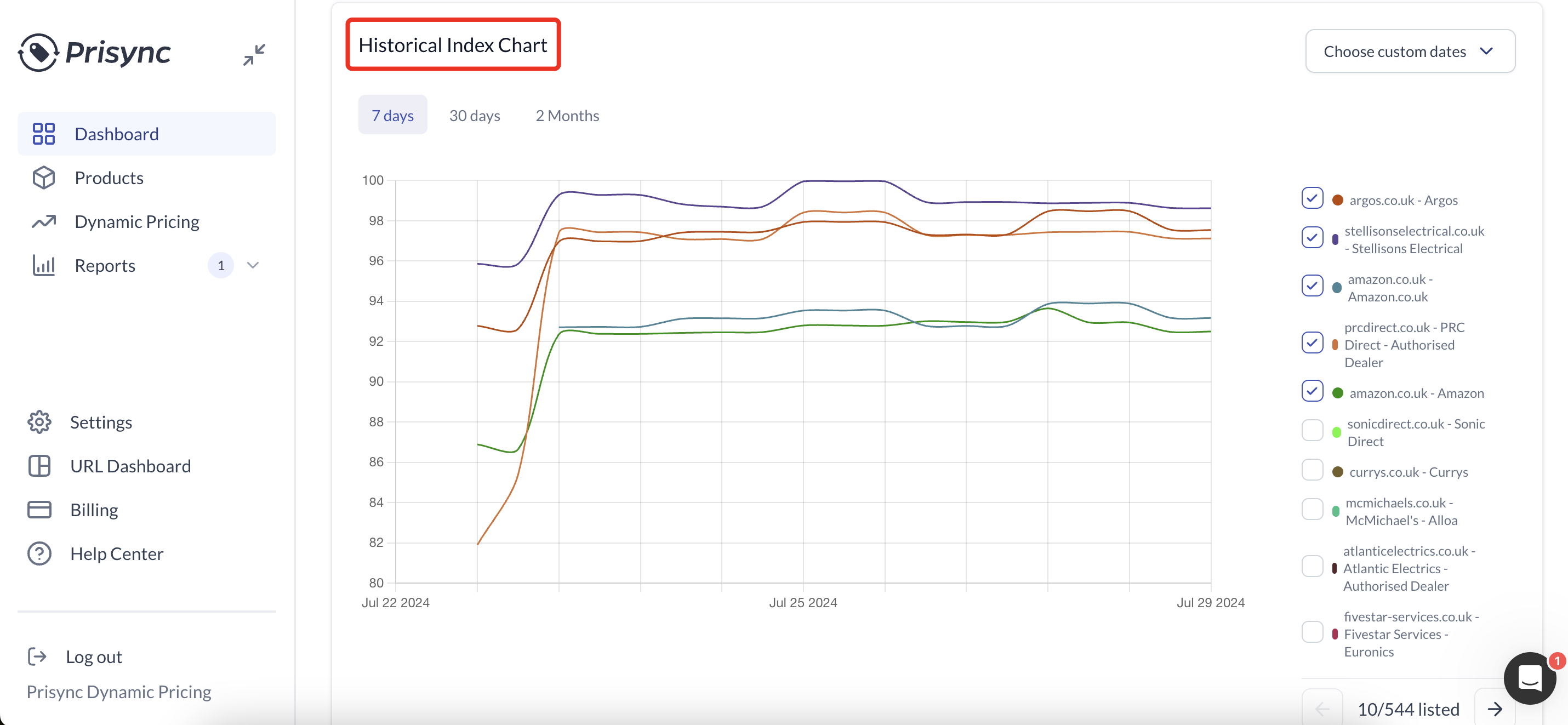The image size is (1568, 725).
Task: Uncheck Stellisons Electrical series
Action: (1313, 237)
